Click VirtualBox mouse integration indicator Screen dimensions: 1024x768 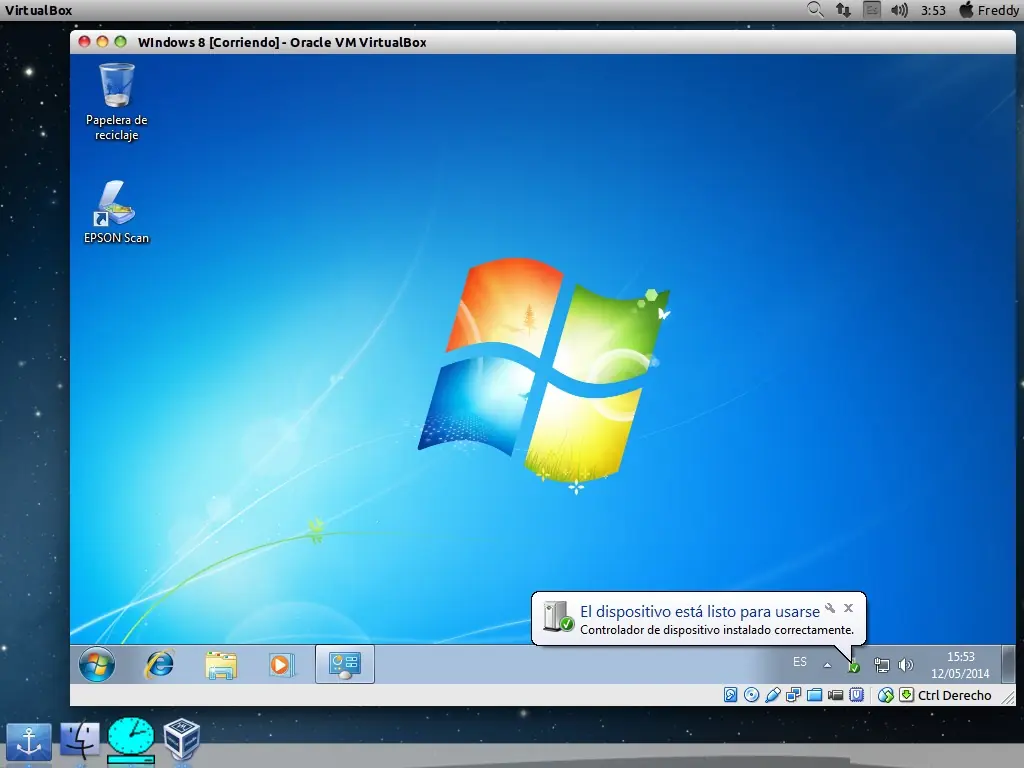[x=886, y=695]
